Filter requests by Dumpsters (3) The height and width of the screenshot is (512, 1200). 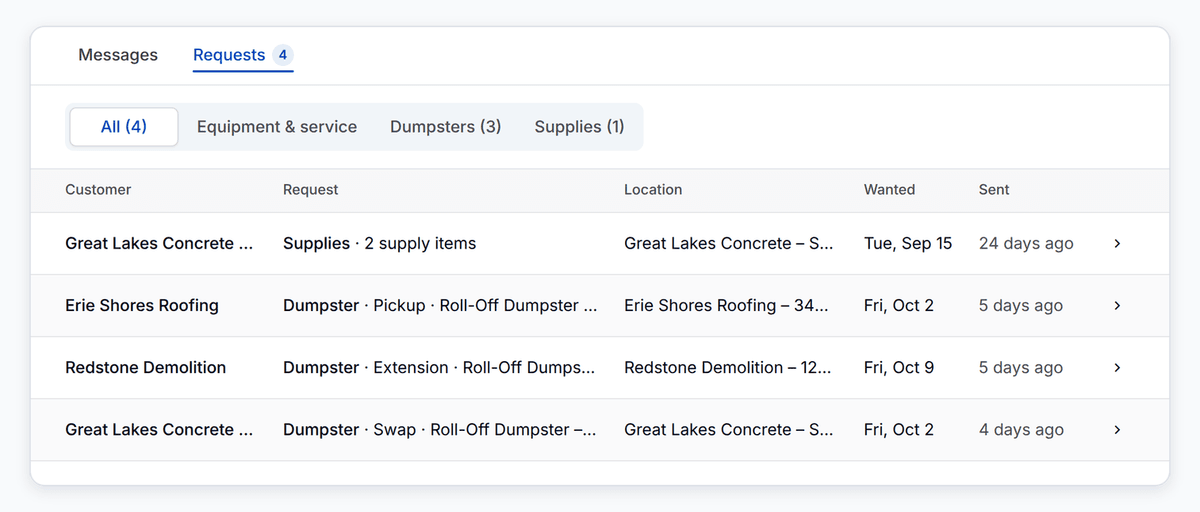[x=446, y=127]
